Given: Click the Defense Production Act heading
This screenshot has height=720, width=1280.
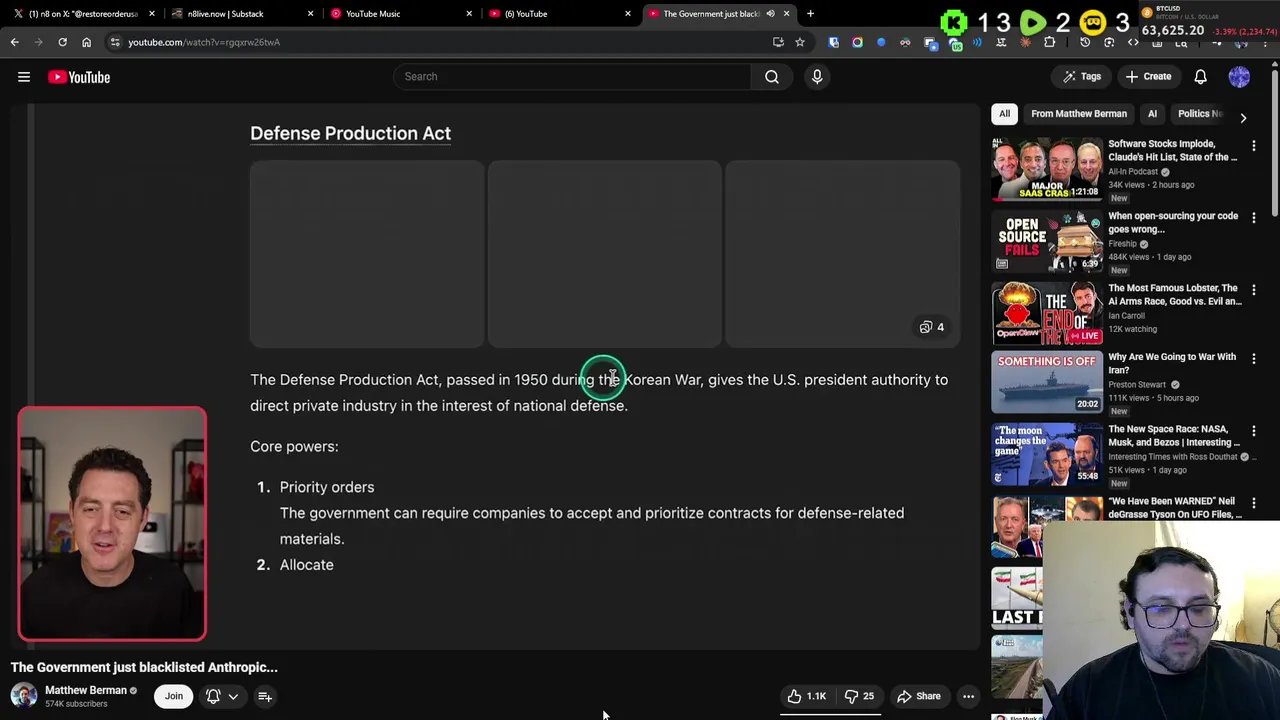Looking at the screenshot, I should [x=350, y=133].
